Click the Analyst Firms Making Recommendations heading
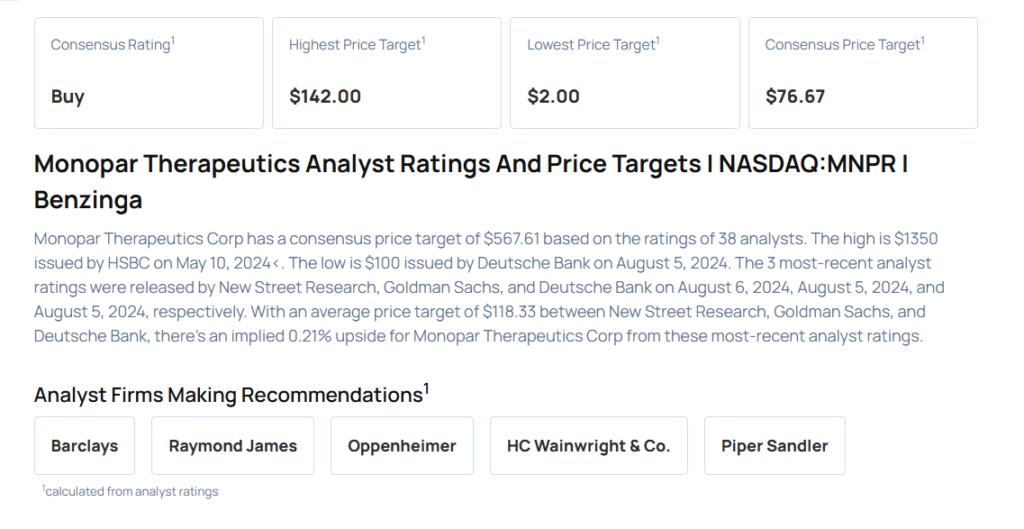This screenshot has height=529, width=1024. pyautogui.click(x=228, y=395)
